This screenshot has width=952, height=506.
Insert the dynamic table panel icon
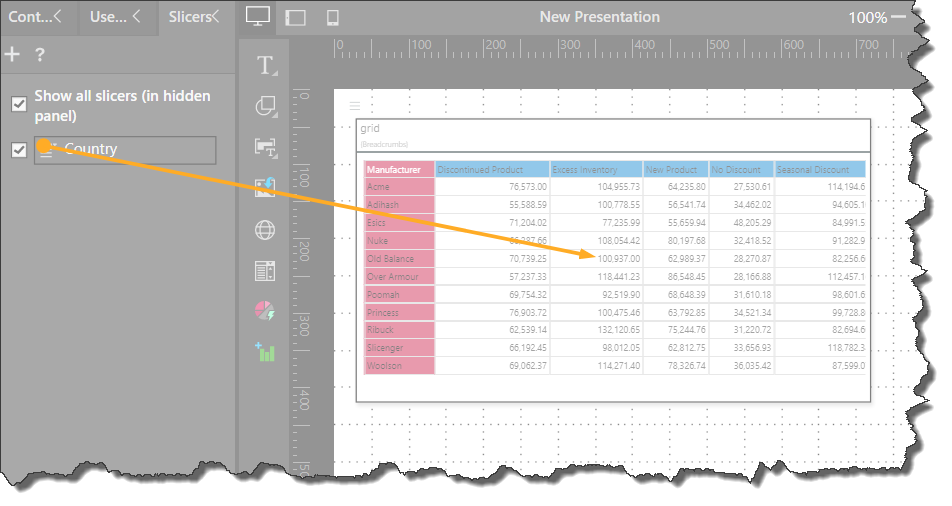coord(265,271)
